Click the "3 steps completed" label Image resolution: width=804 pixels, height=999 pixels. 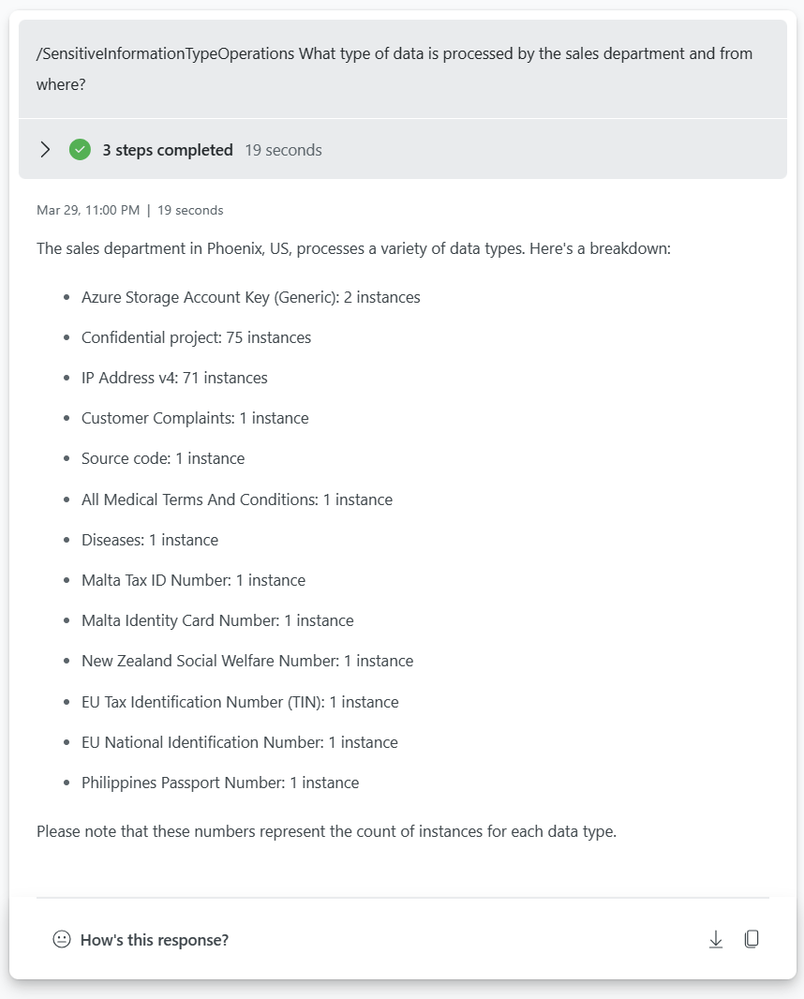click(x=167, y=150)
